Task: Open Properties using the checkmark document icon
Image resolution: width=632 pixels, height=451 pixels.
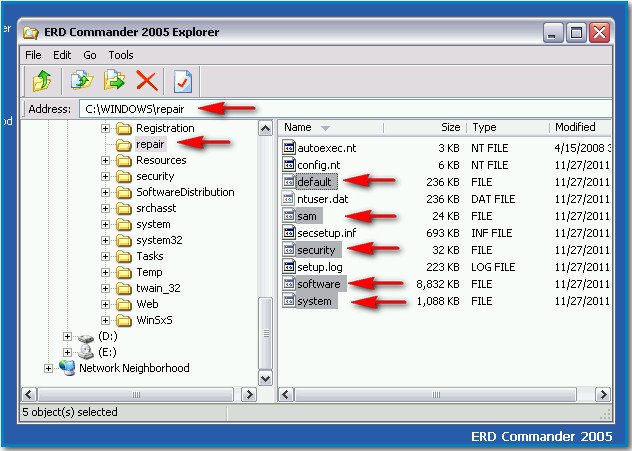Action: [x=183, y=81]
